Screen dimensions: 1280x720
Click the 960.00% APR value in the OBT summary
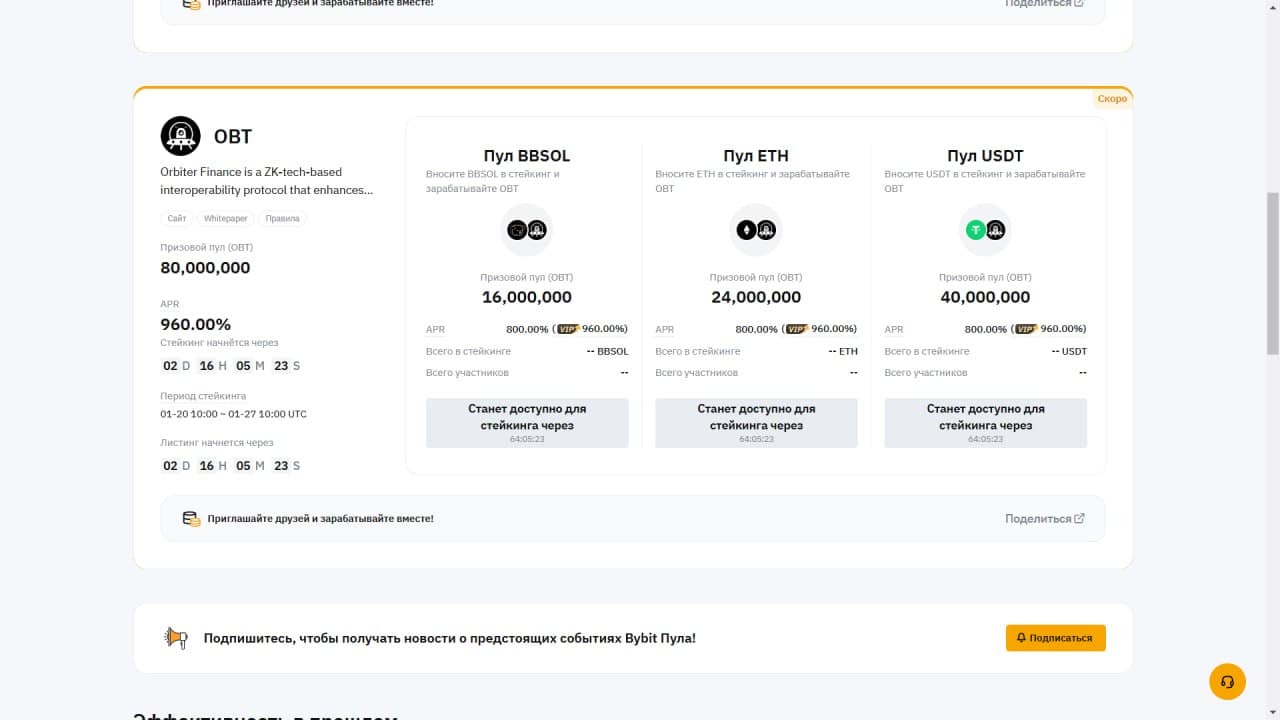point(195,324)
